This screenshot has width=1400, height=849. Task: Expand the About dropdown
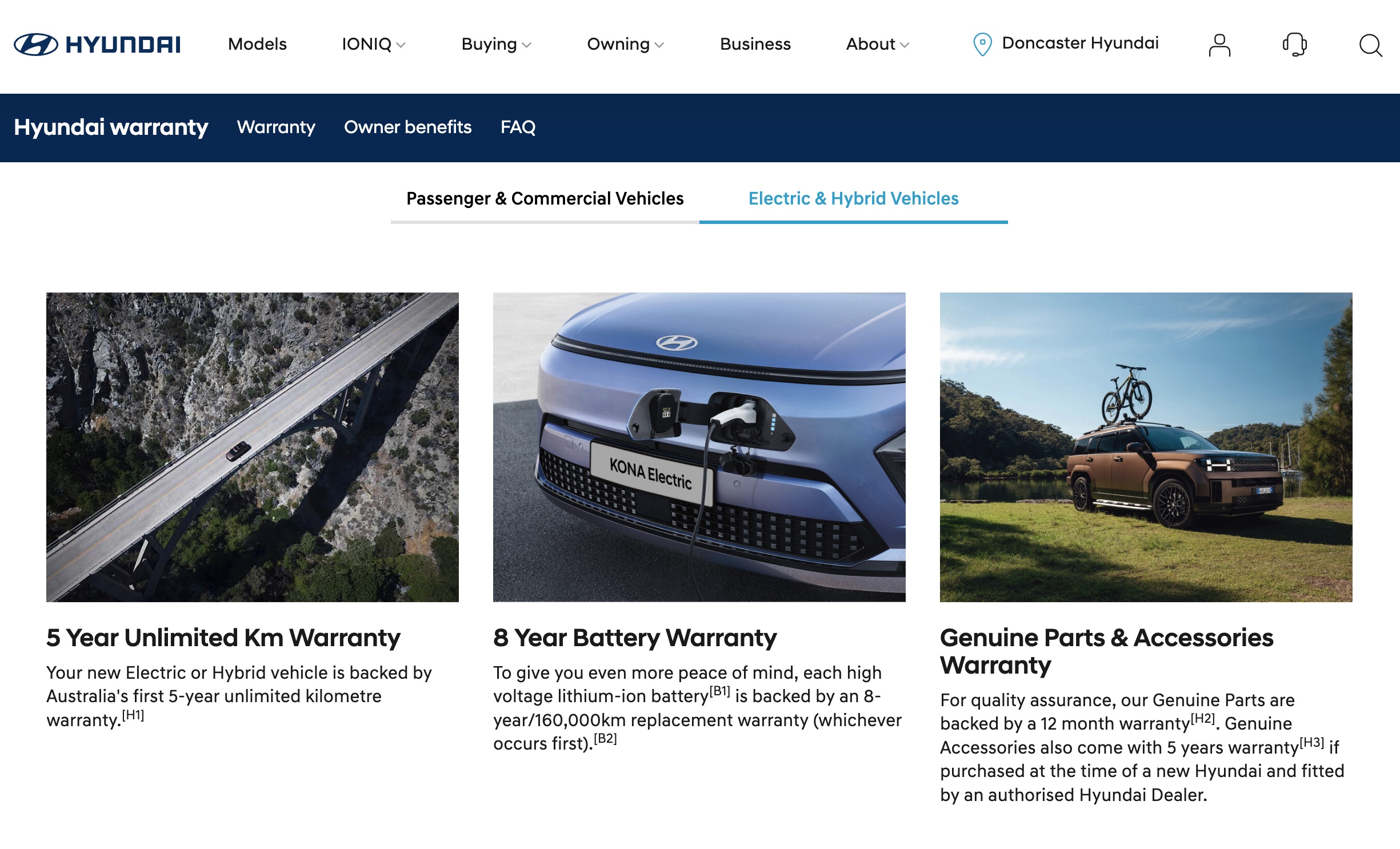tap(877, 44)
